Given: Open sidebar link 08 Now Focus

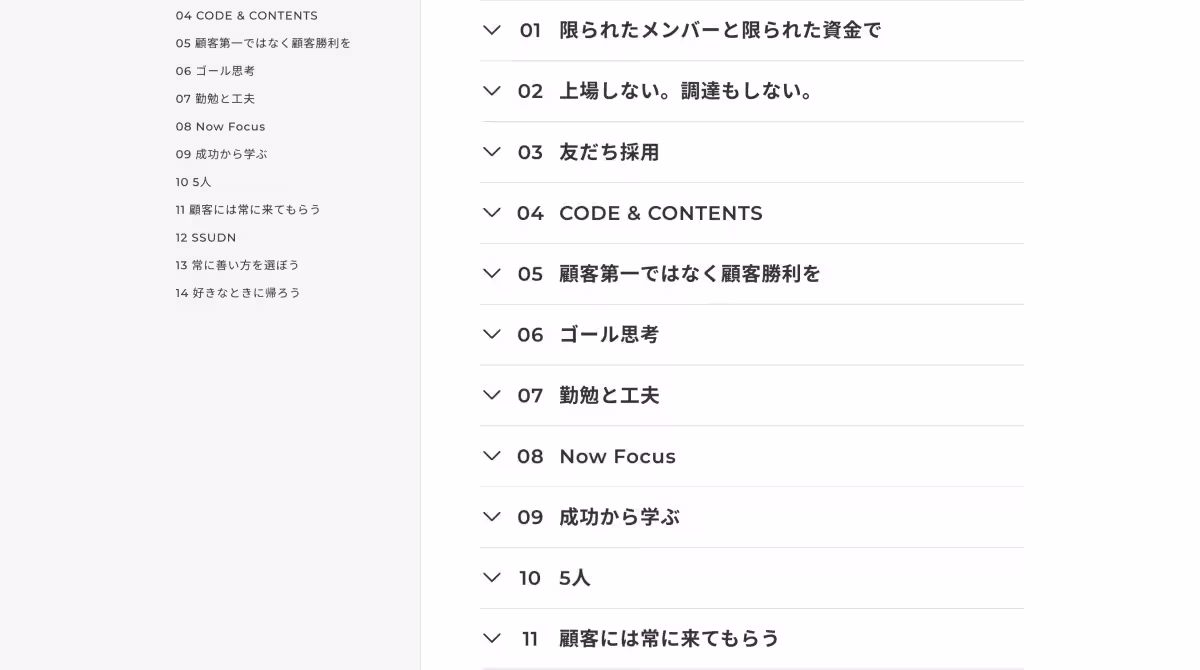Looking at the screenshot, I should click(x=220, y=126).
